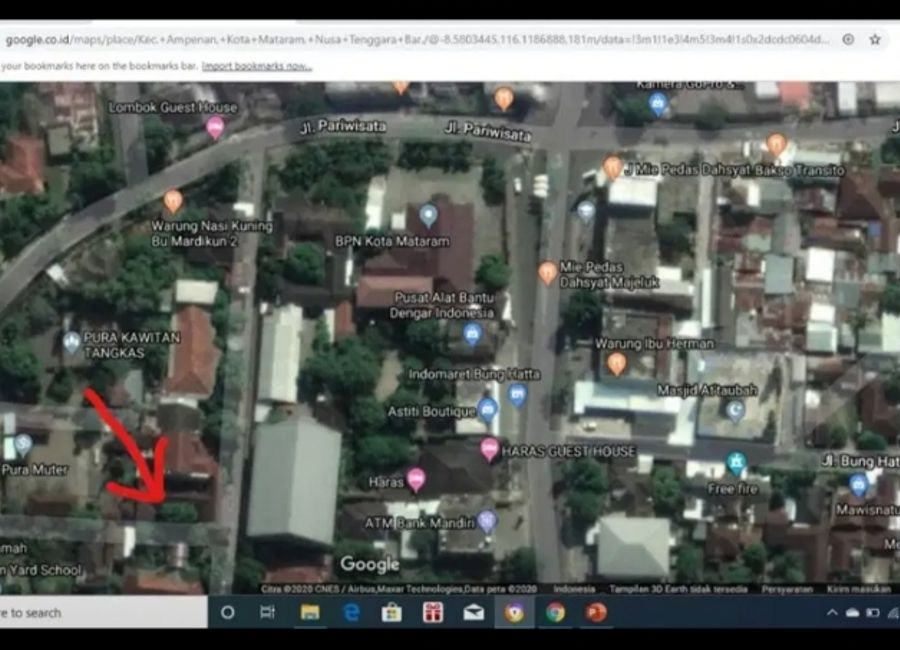Click the 'Warung Ibu Herman' label text
The width and height of the screenshot is (900, 650).
tap(654, 343)
